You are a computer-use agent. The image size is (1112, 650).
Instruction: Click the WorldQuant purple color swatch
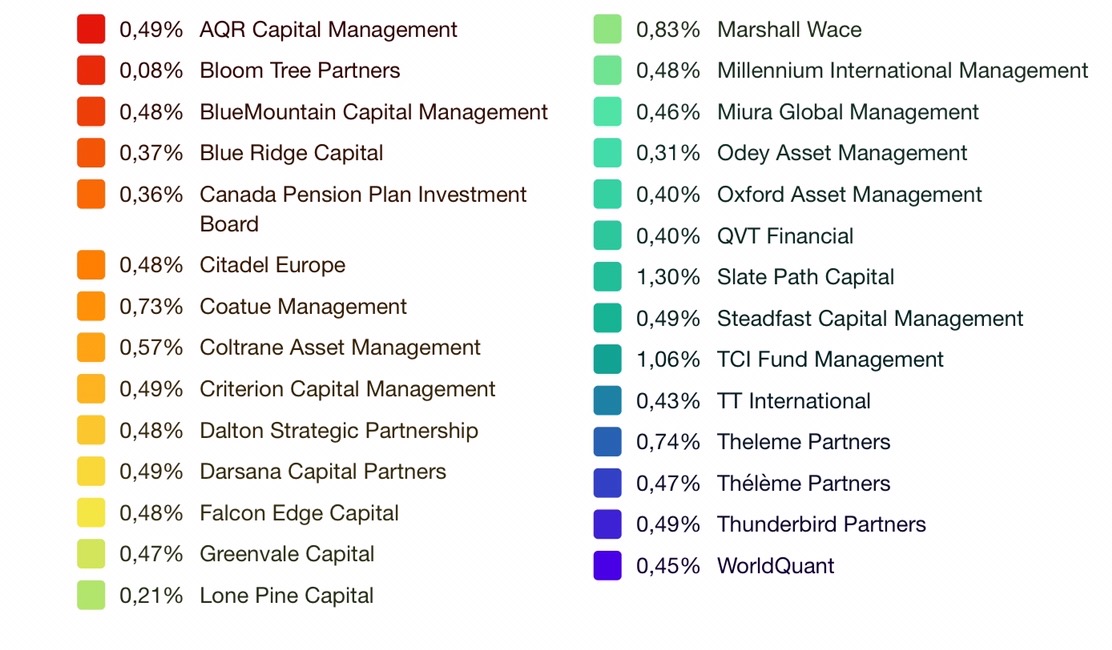pyautogui.click(x=607, y=566)
